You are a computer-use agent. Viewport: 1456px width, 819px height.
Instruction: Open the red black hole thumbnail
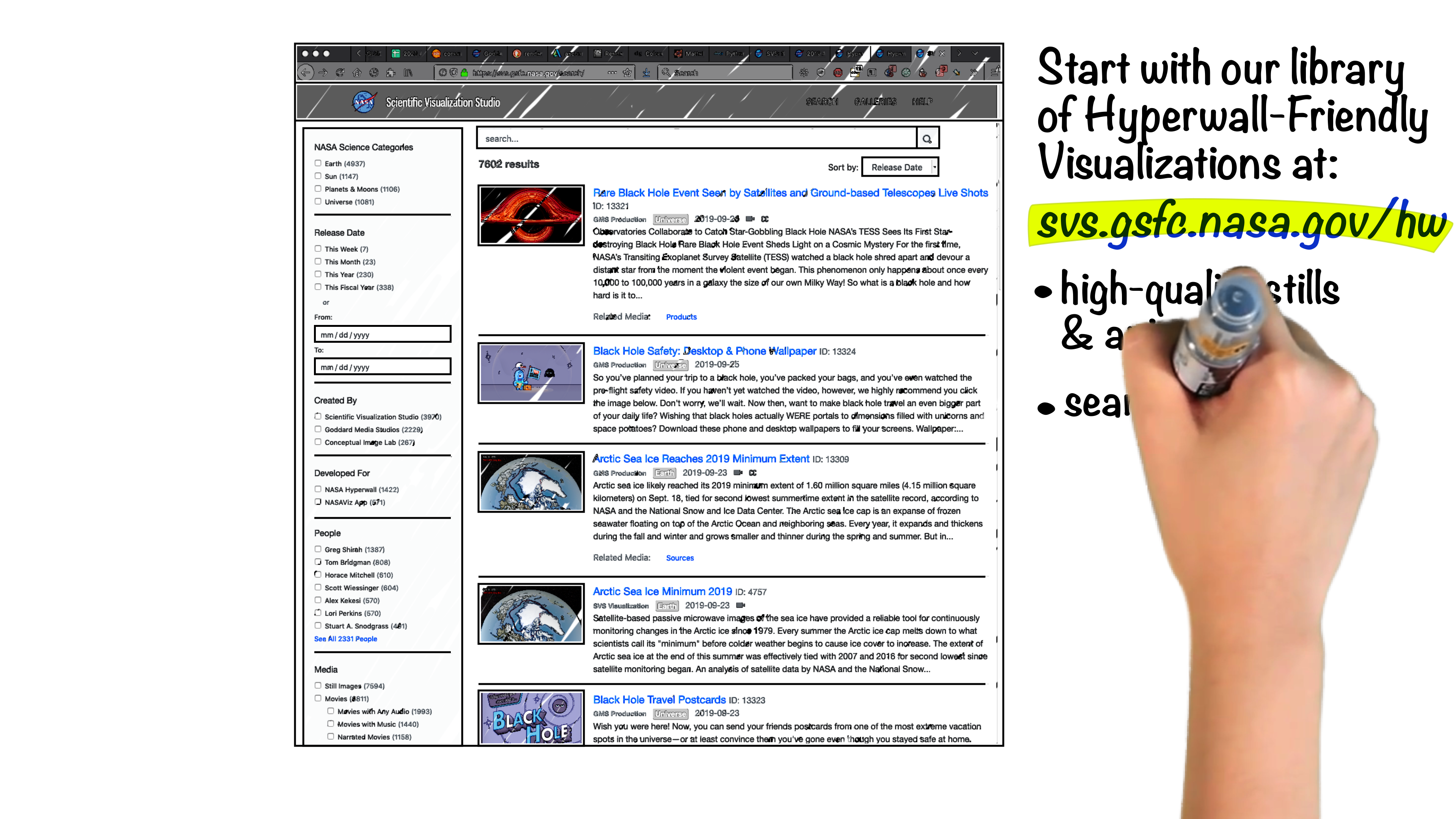[531, 215]
